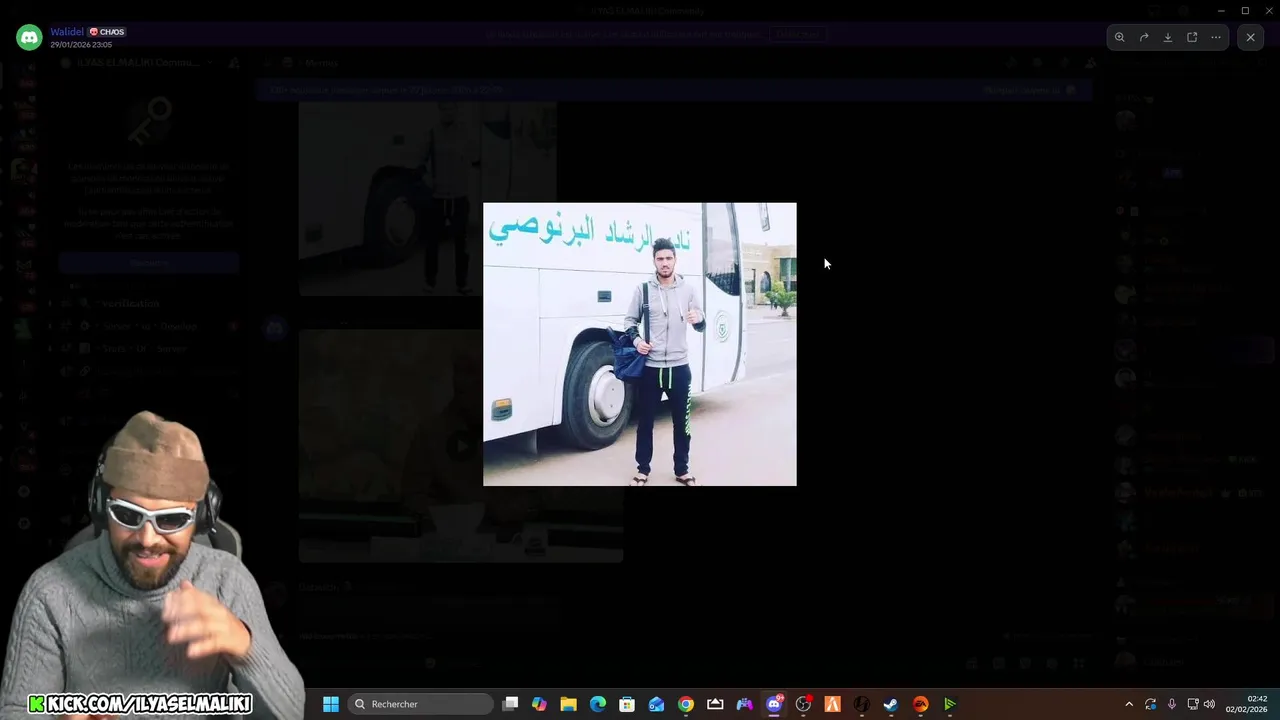Click the game controller taskbar icon
The image size is (1280, 720).
(744, 704)
